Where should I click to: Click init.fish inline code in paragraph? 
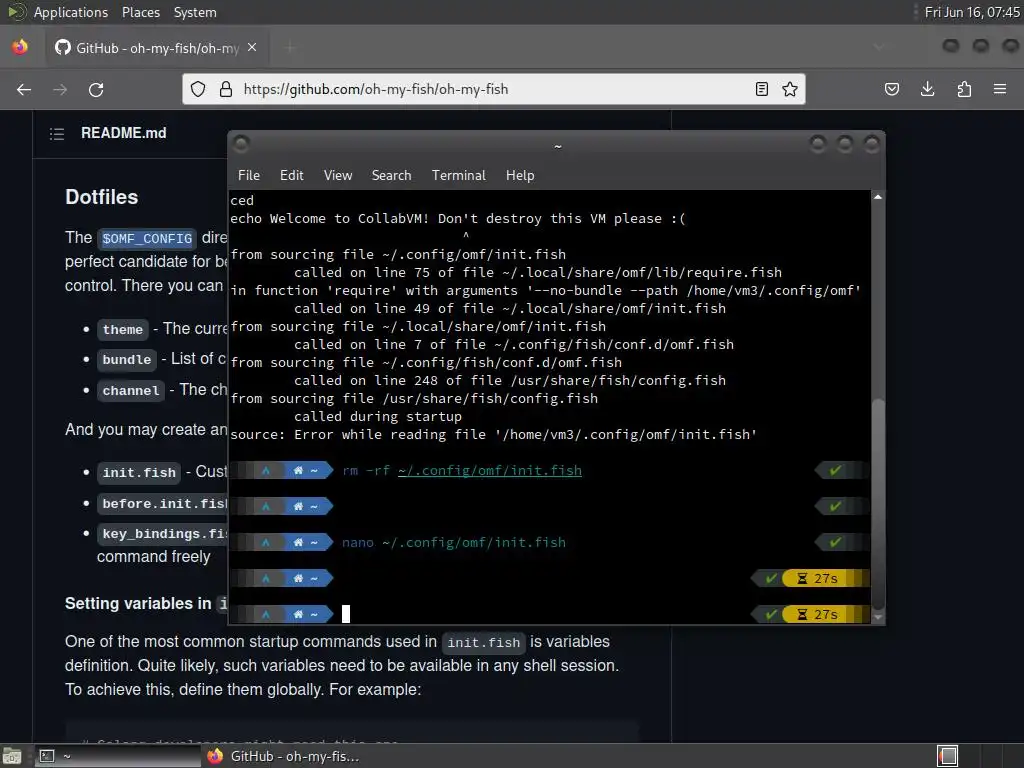(483, 643)
